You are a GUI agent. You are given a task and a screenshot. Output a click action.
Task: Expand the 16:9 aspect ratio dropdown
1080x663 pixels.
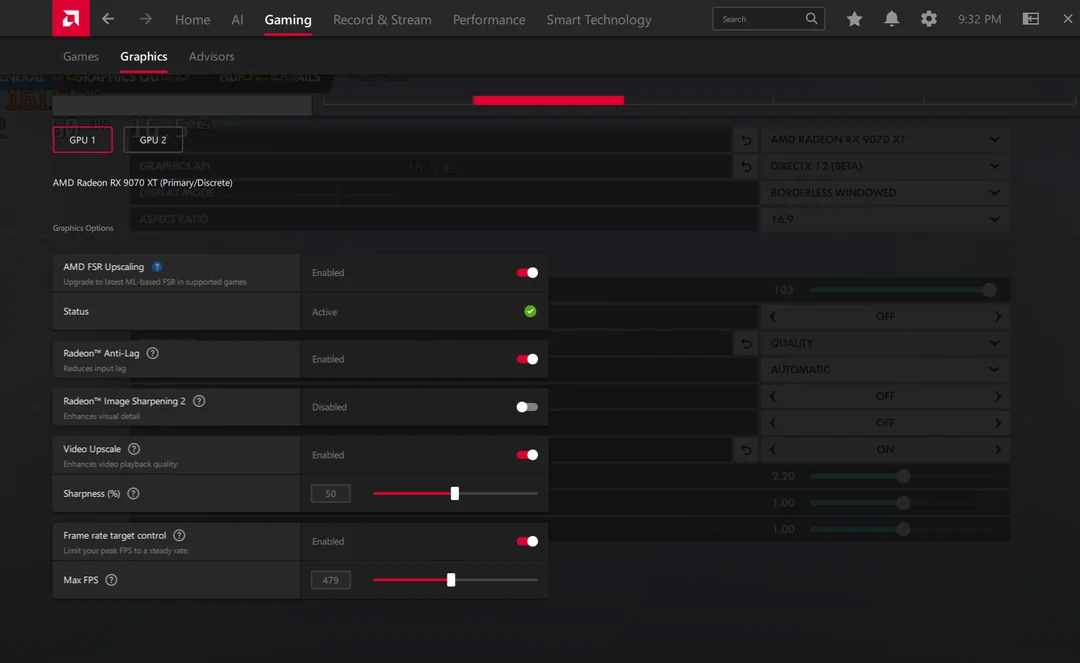click(x=884, y=219)
